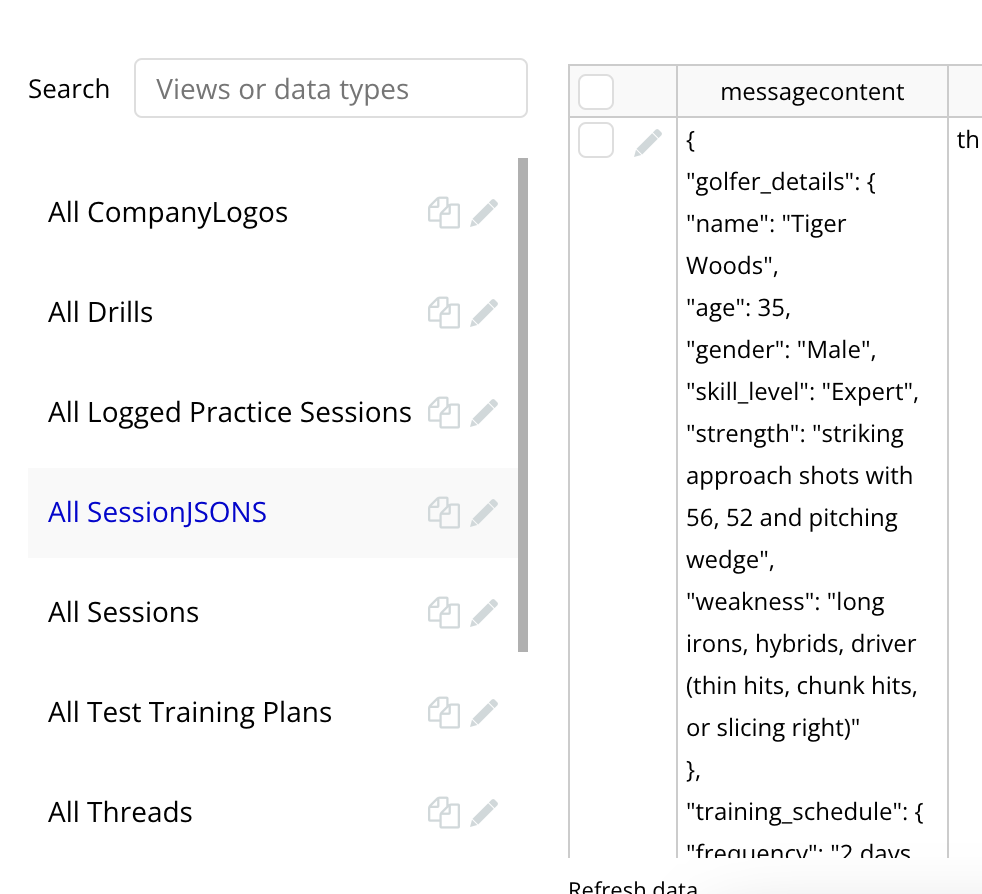Edit the All Drills view

[x=484, y=313]
